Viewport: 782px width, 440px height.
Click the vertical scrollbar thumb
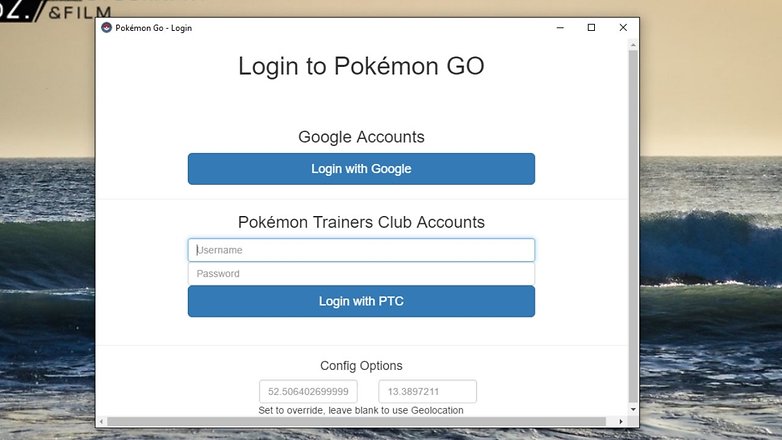coord(633,225)
